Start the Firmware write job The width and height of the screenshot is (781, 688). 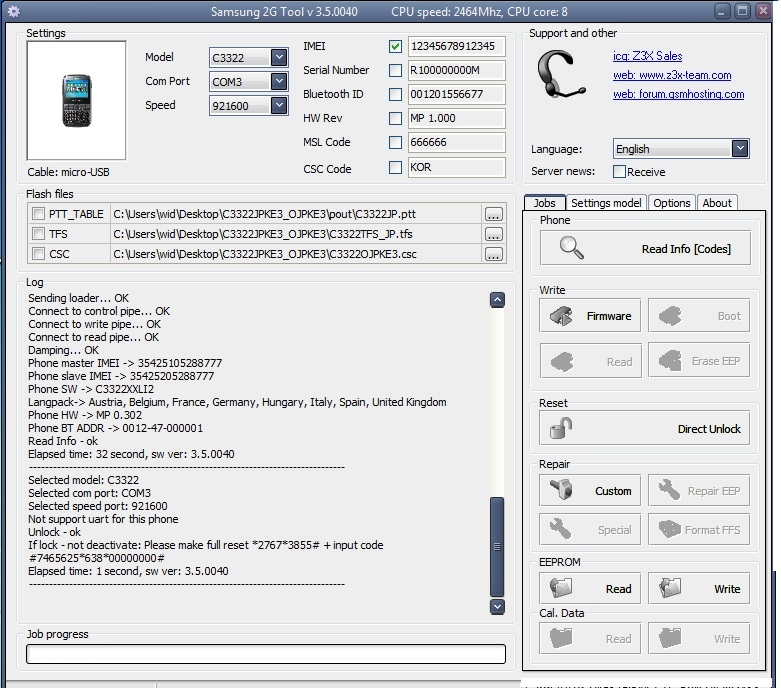590,316
